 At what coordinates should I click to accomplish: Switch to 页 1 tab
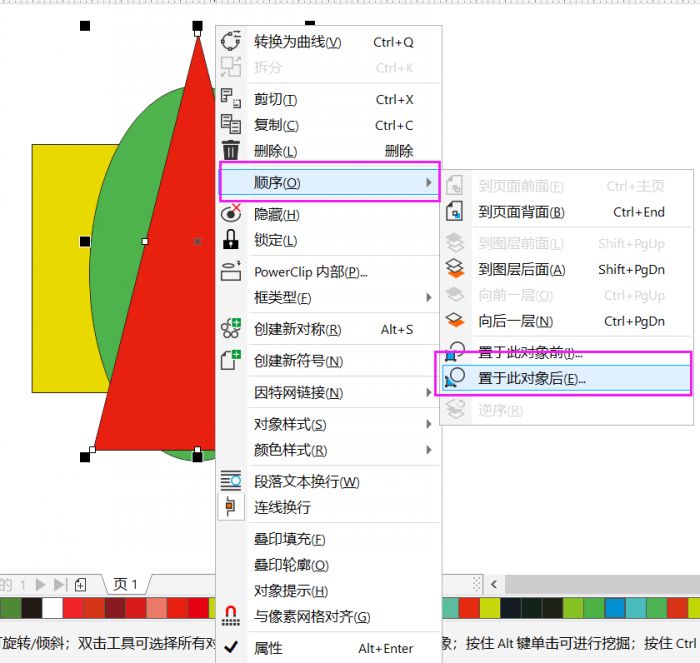(126, 584)
